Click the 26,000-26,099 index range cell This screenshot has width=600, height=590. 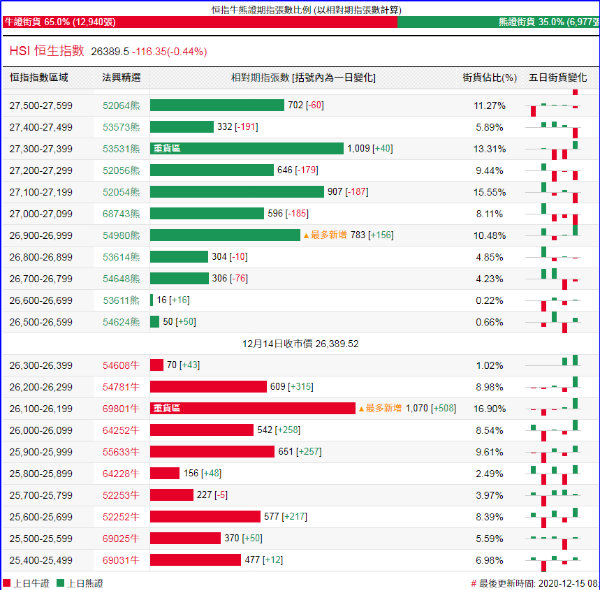tap(41, 430)
